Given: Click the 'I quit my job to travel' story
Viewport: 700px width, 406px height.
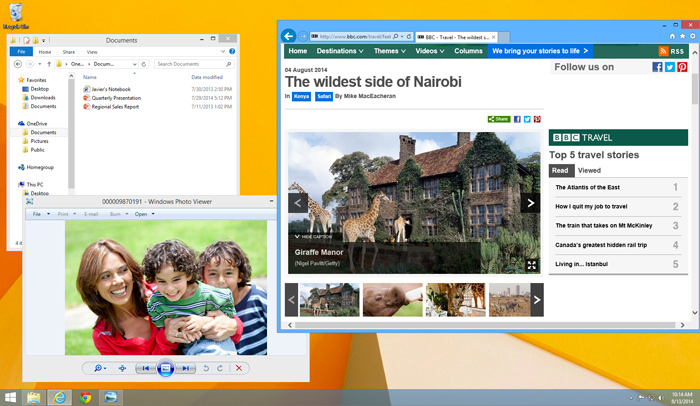Looking at the screenshot, I should tap(591, 207).
